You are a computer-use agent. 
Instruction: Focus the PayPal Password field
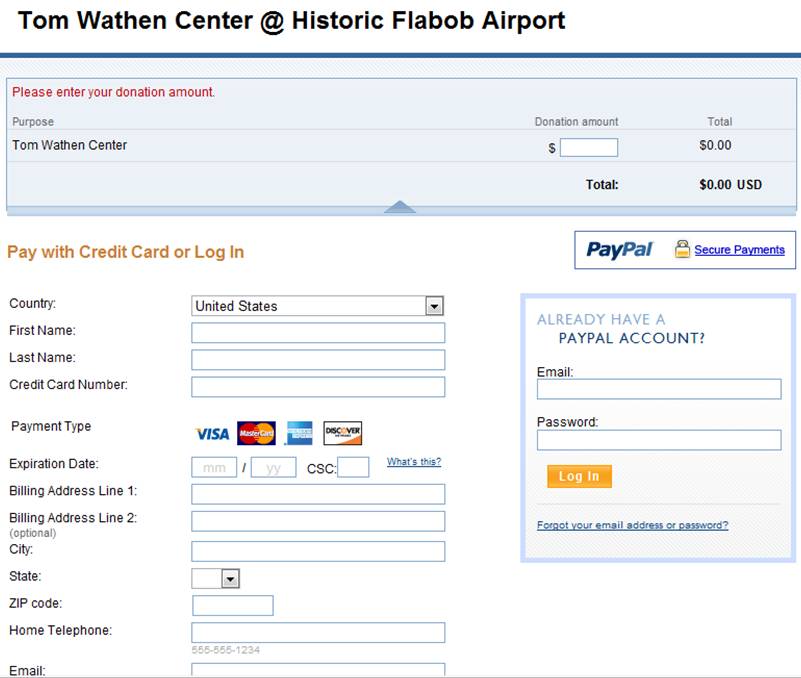tap(659, 440)
